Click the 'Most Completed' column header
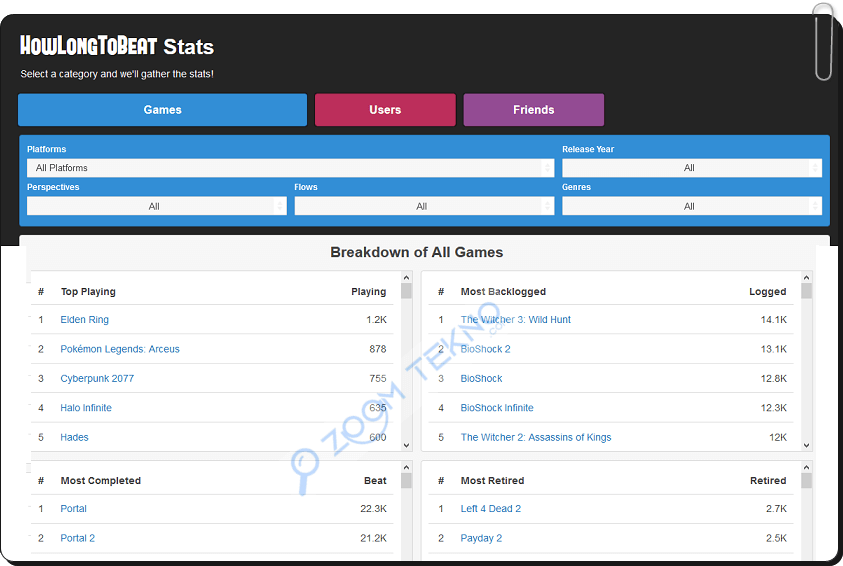The height and width of the screenshot is (566, 843). coord(101,481)
